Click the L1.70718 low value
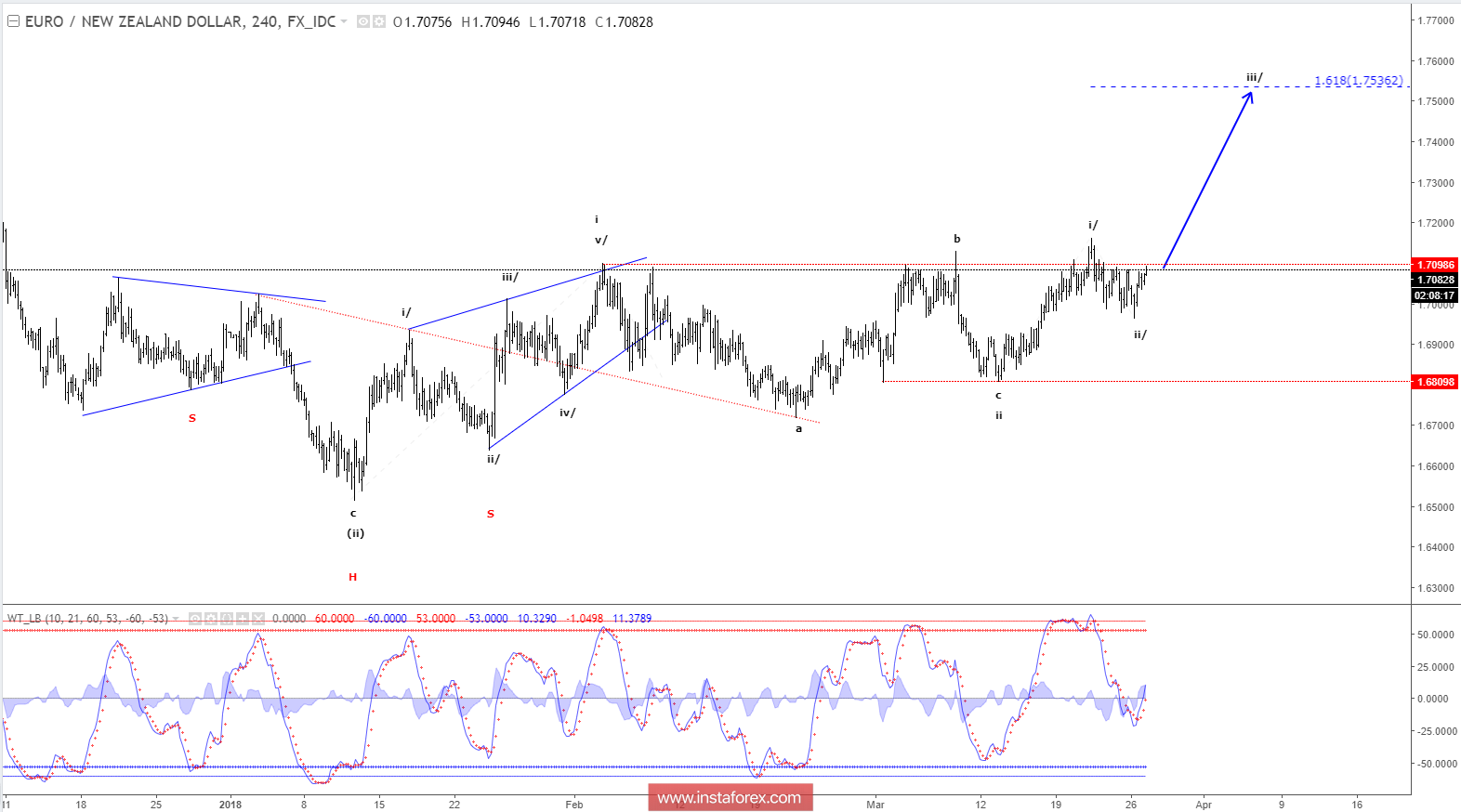This screenshot has width=1461, height=812. tap(558, 21)
